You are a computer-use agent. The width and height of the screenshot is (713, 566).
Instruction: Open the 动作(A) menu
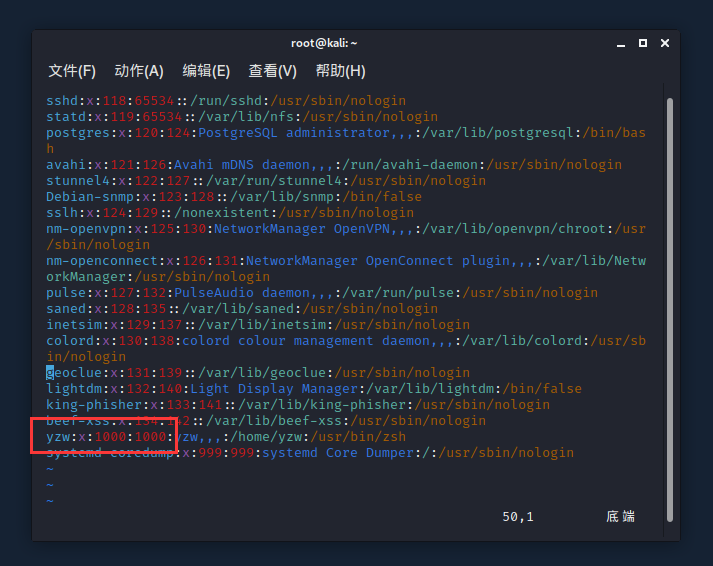coord(139,71)
